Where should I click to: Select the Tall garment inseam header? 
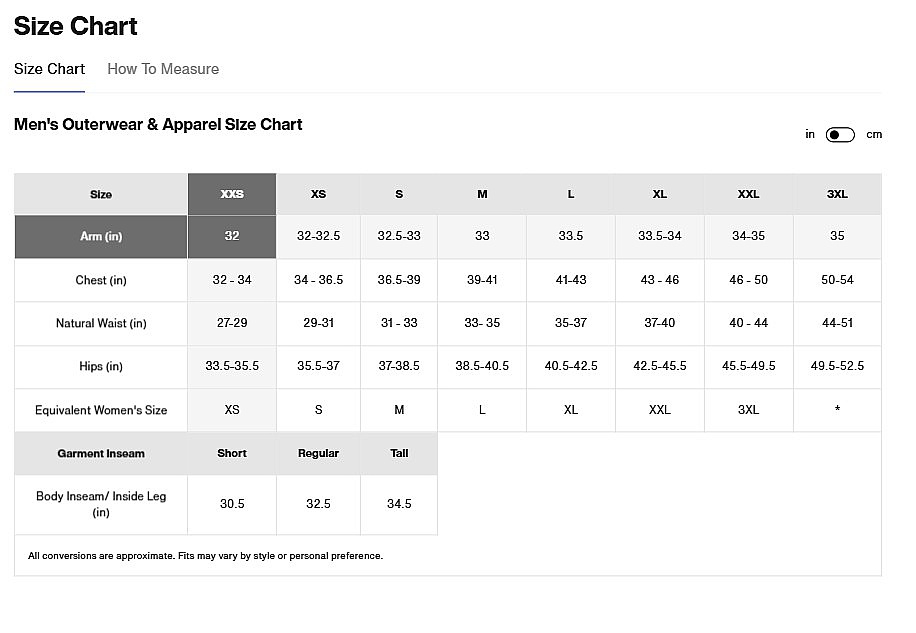coord(399,453)
